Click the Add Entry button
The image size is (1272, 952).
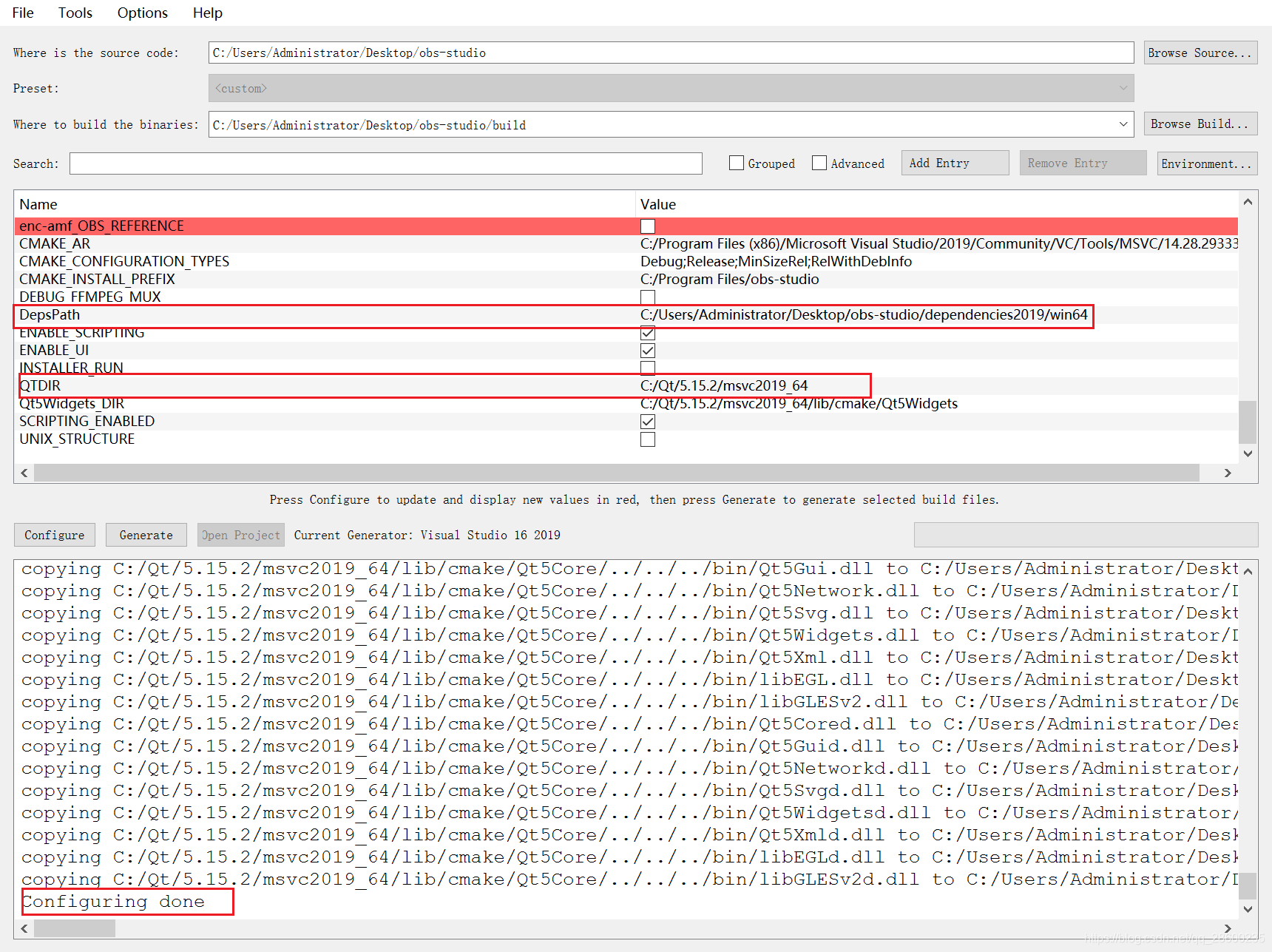click(x=955, y=163)
